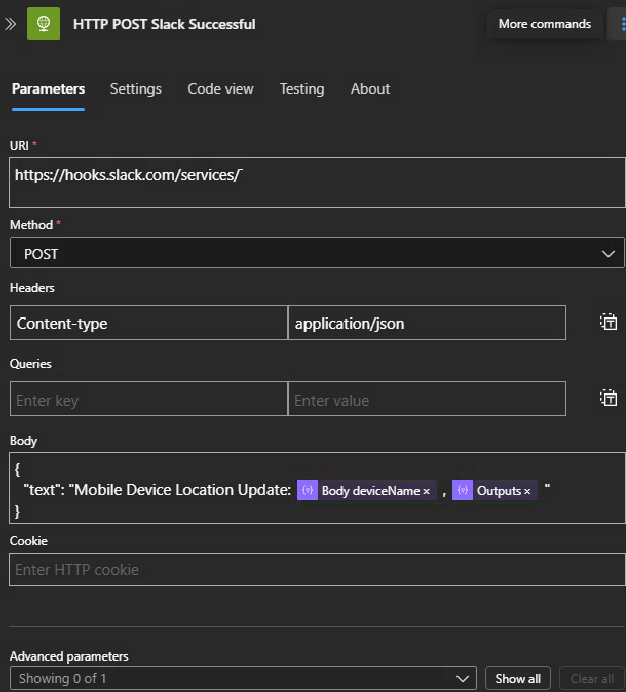Open the Code view tab
Screen dimensions: 626x692
(x=220, y=89)
